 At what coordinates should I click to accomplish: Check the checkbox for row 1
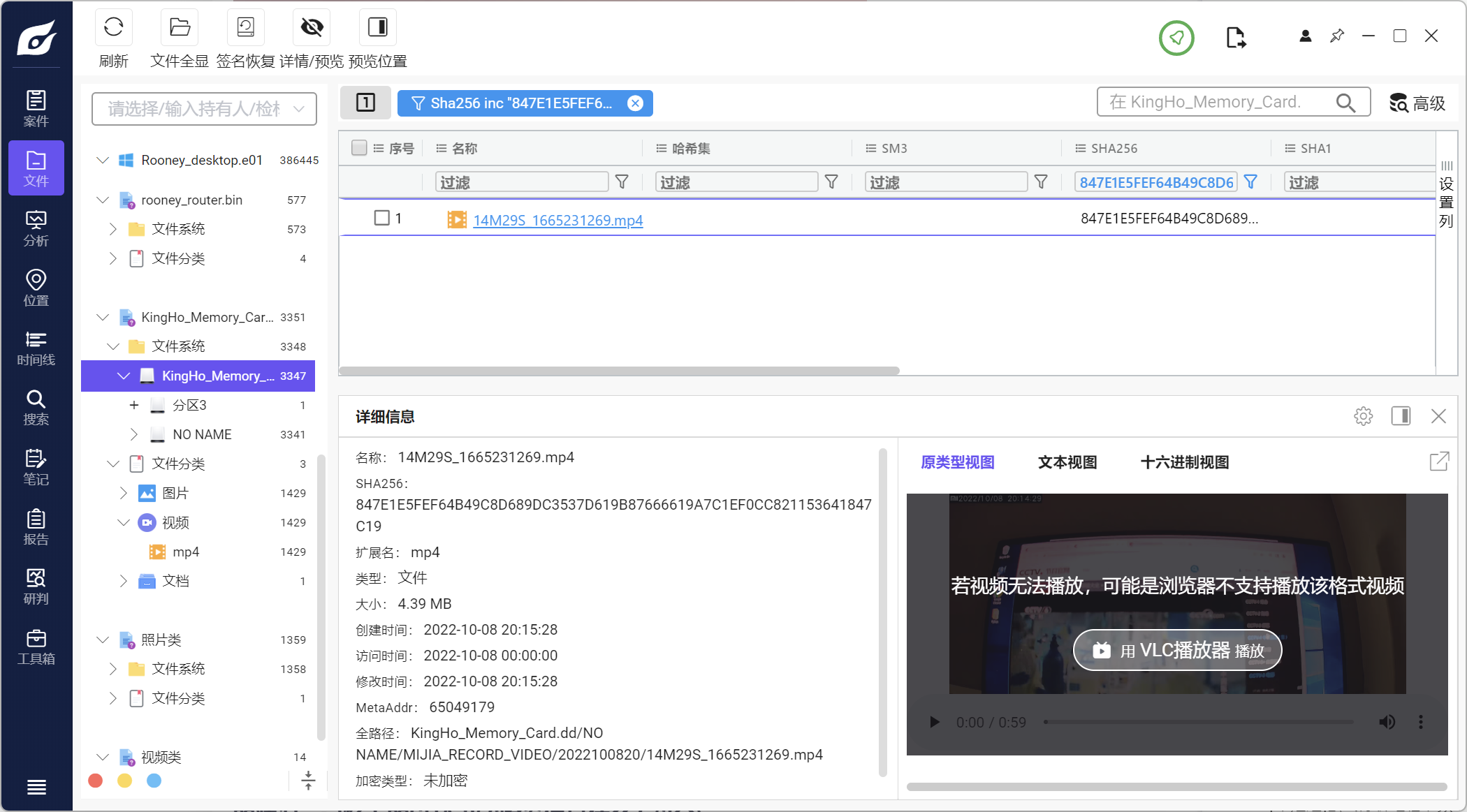382,218
